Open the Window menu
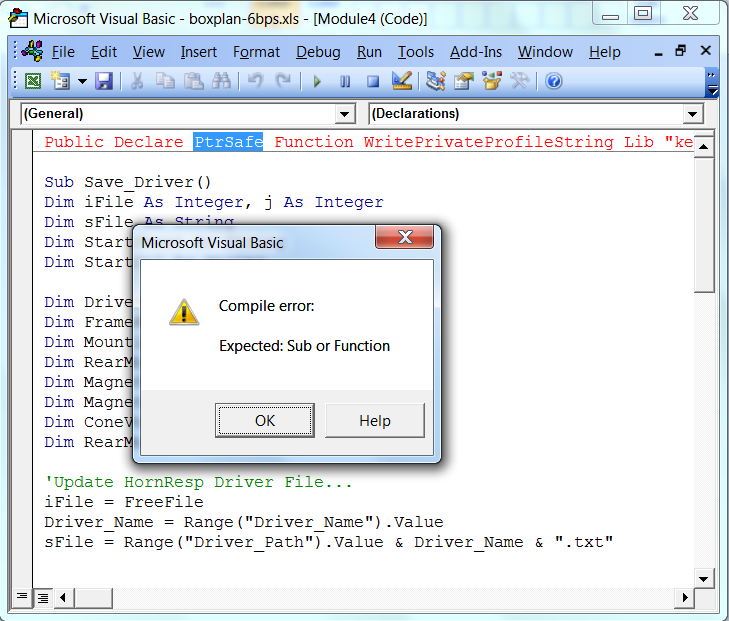This screenshot has width=729, height=621. 545,52
